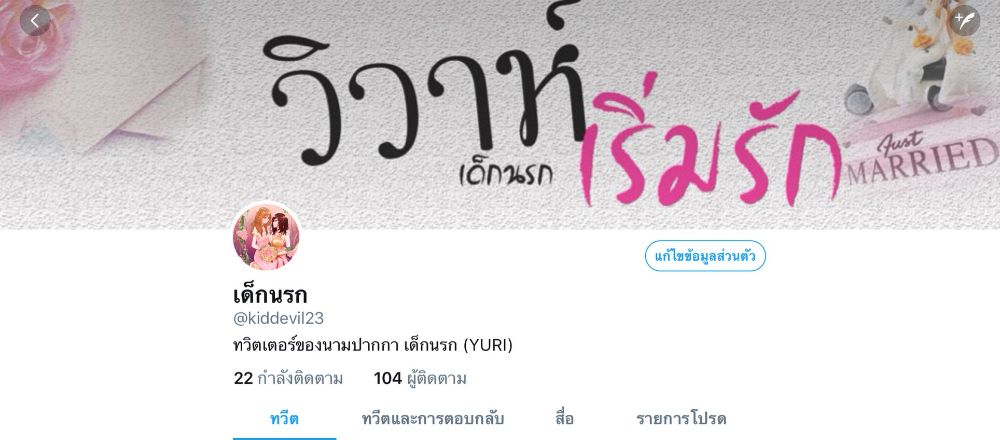Click the @kiddevil23 handle
The height and width of the screenshot is (440, 1000).
[278, 318]
